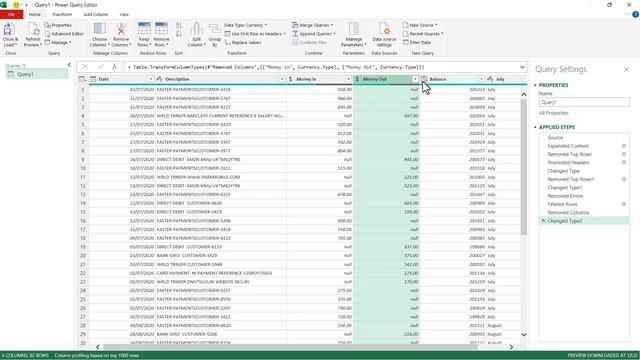640x360 pixels.
Task: Click inside the query Name field
Action: point(584,102)
